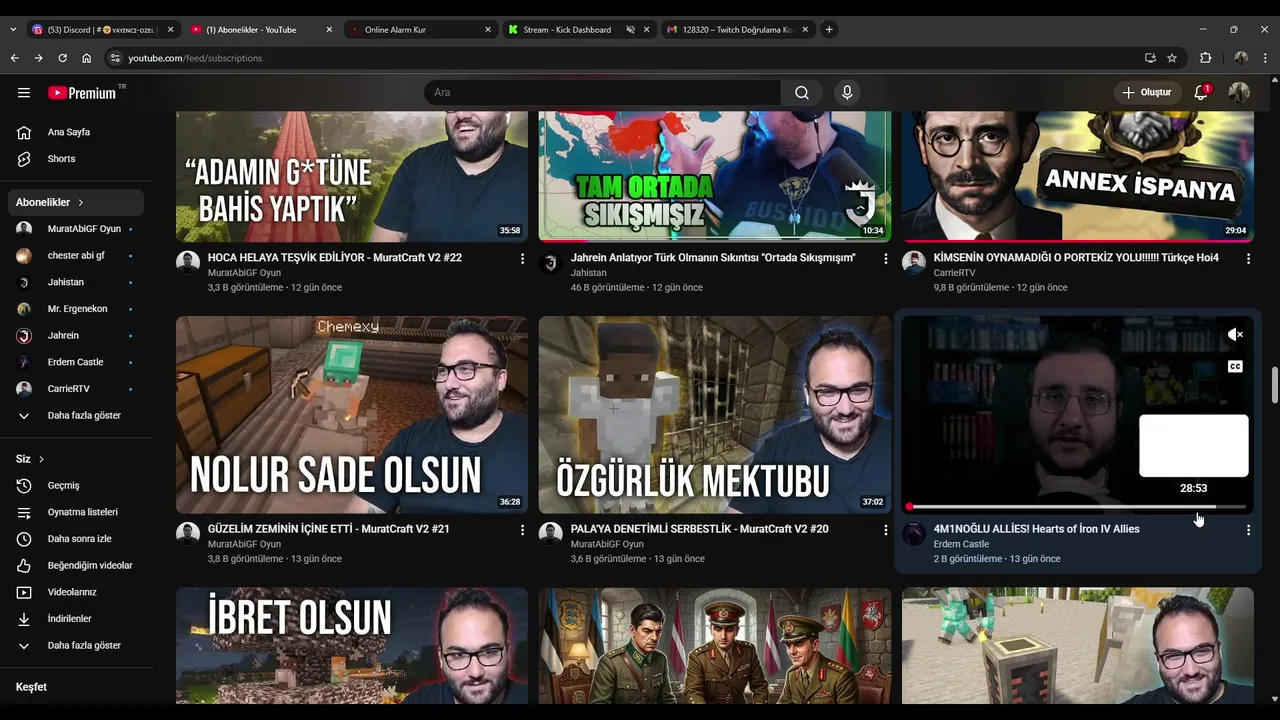The image size is (1280, 720).
Task: Open video title HOCA HELAYA TEŞVİK EDİLİYOR
Action: 335,258
